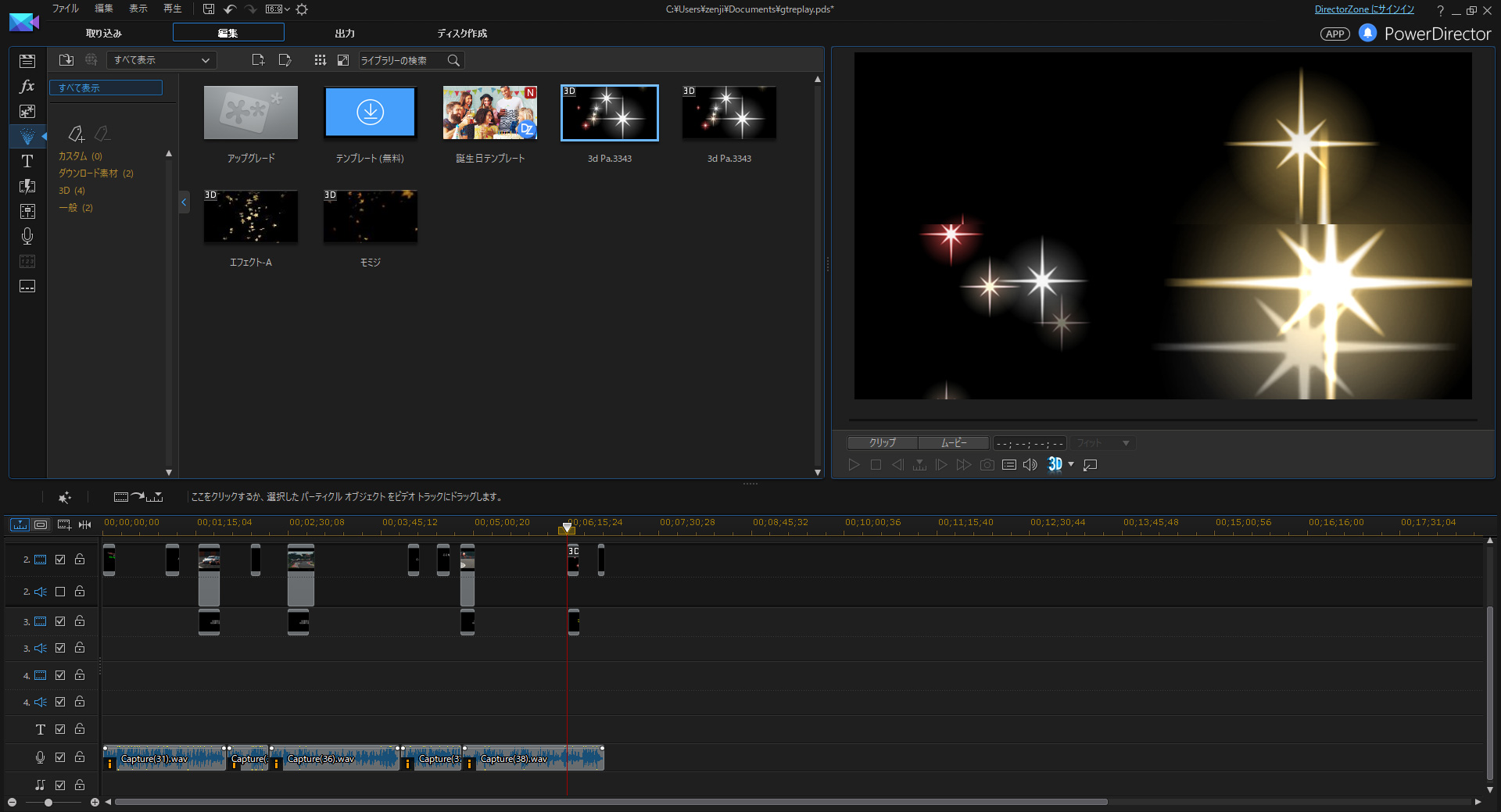Select the エフェクト-A particle thumbnail
This screenshot has height=812, width=1501.
[251, 217]
